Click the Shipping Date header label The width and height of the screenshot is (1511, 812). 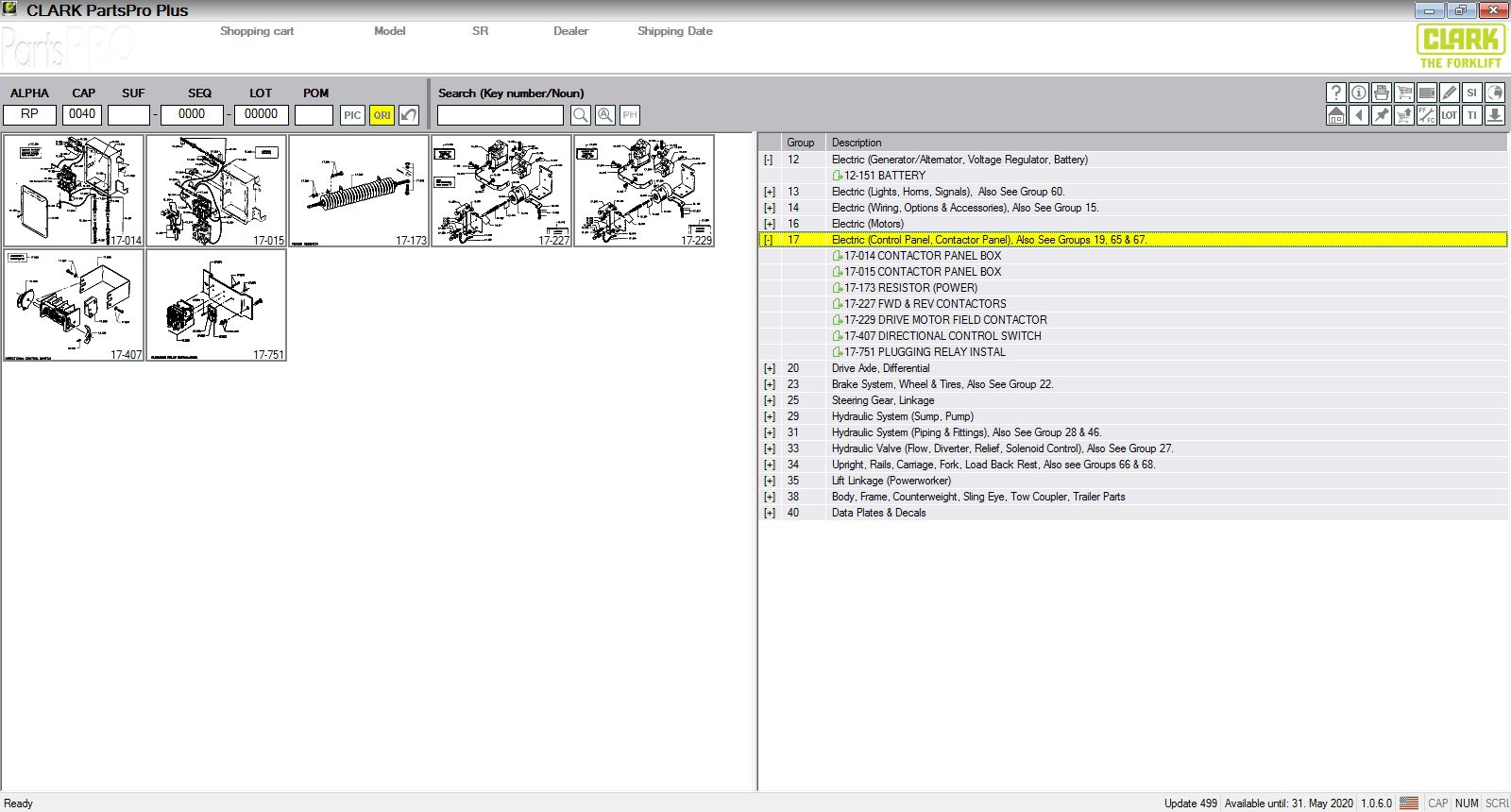pos(674,31)
